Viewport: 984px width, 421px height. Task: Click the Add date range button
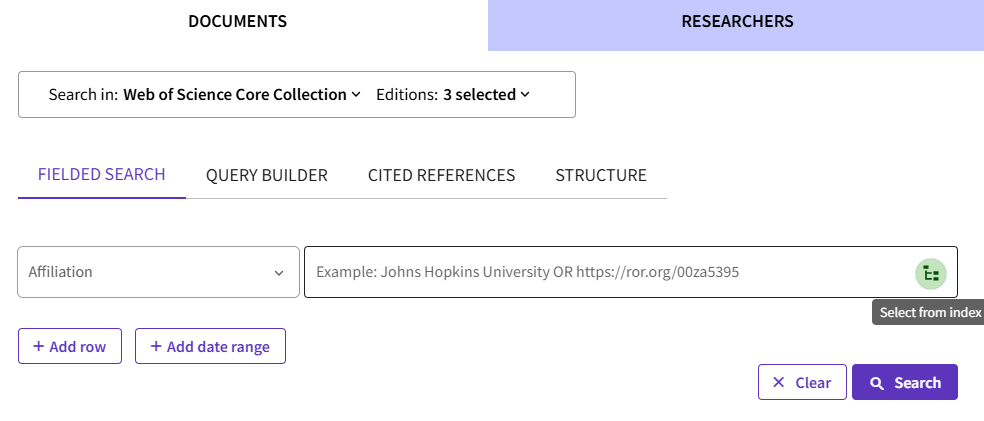(210, 346)
